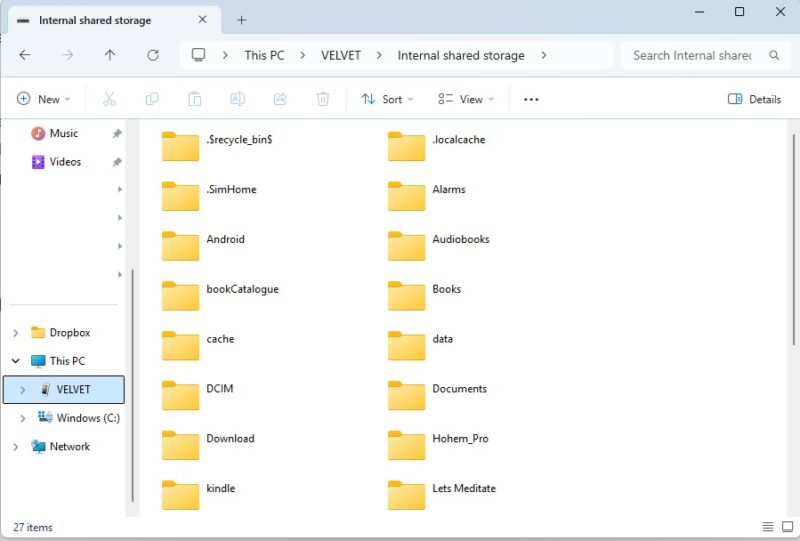Open the View dropdown menu
The image size is (800, 541).
[x=466, y=99]
